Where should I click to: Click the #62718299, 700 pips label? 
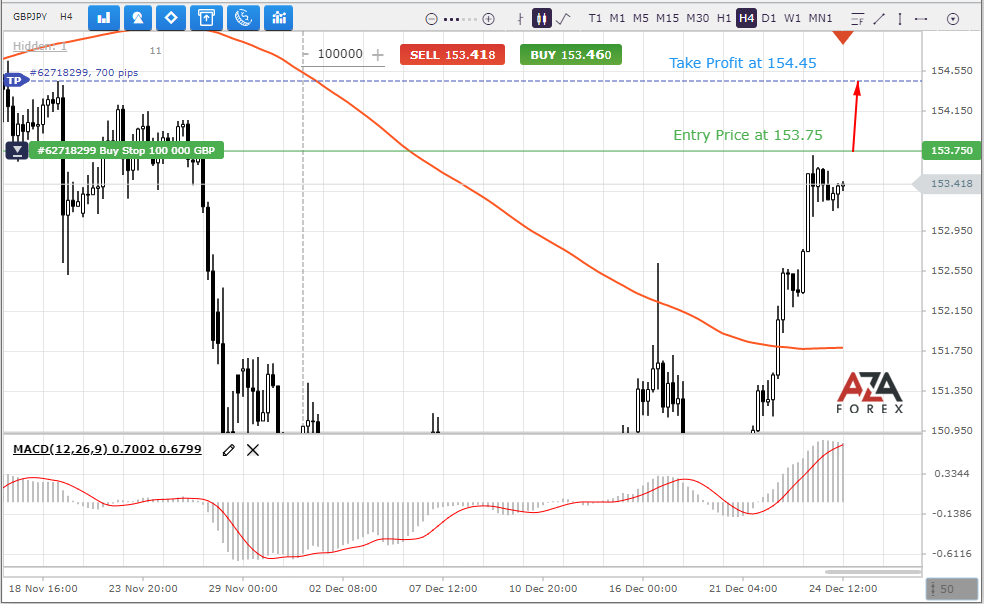click(84, 72)
